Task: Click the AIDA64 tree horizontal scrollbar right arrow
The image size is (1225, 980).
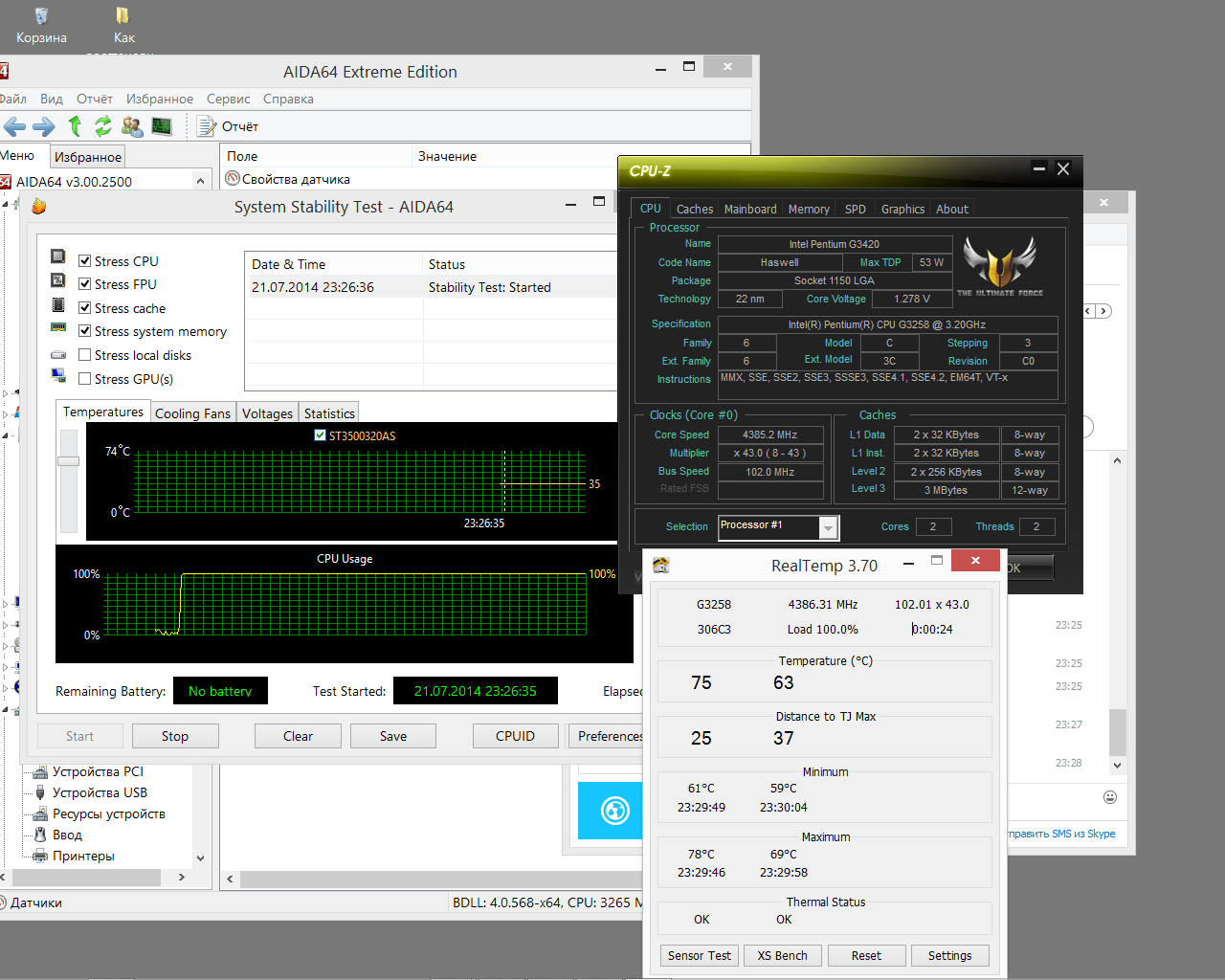Action: pos(182,877)
